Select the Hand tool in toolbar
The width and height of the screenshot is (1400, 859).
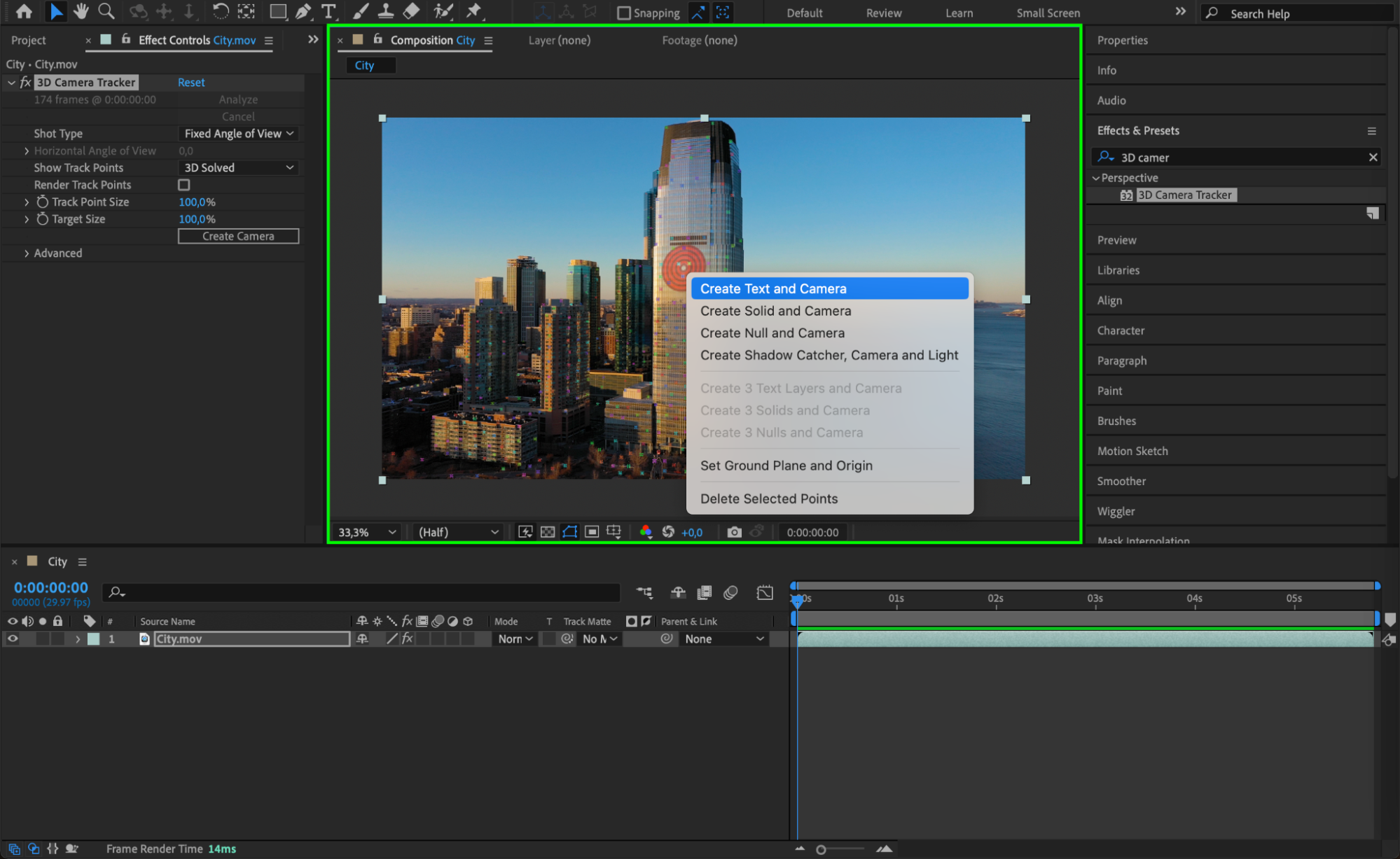click(x=81, y=11)
